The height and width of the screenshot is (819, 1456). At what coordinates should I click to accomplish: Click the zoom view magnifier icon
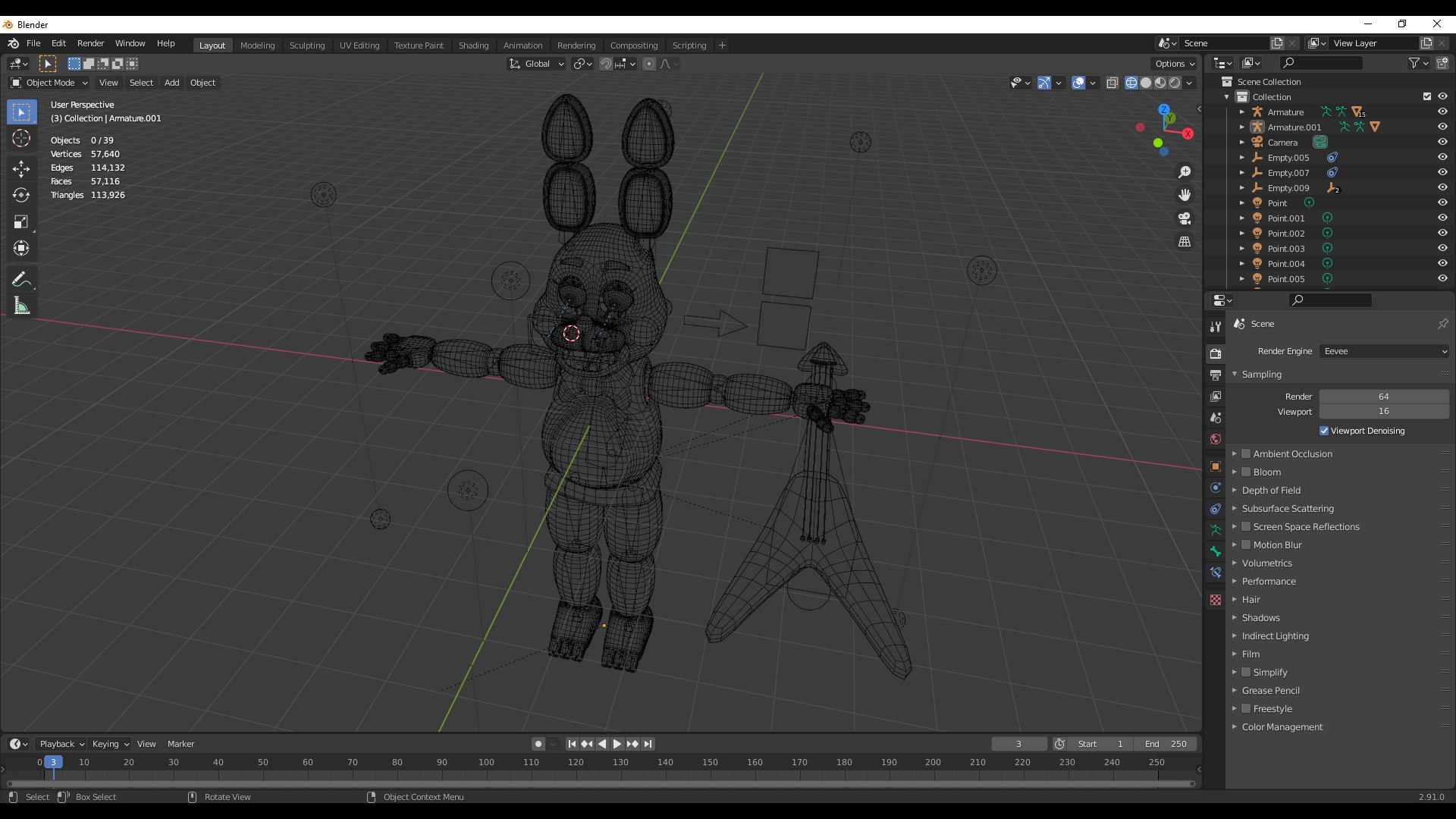tap(1185, 172)
